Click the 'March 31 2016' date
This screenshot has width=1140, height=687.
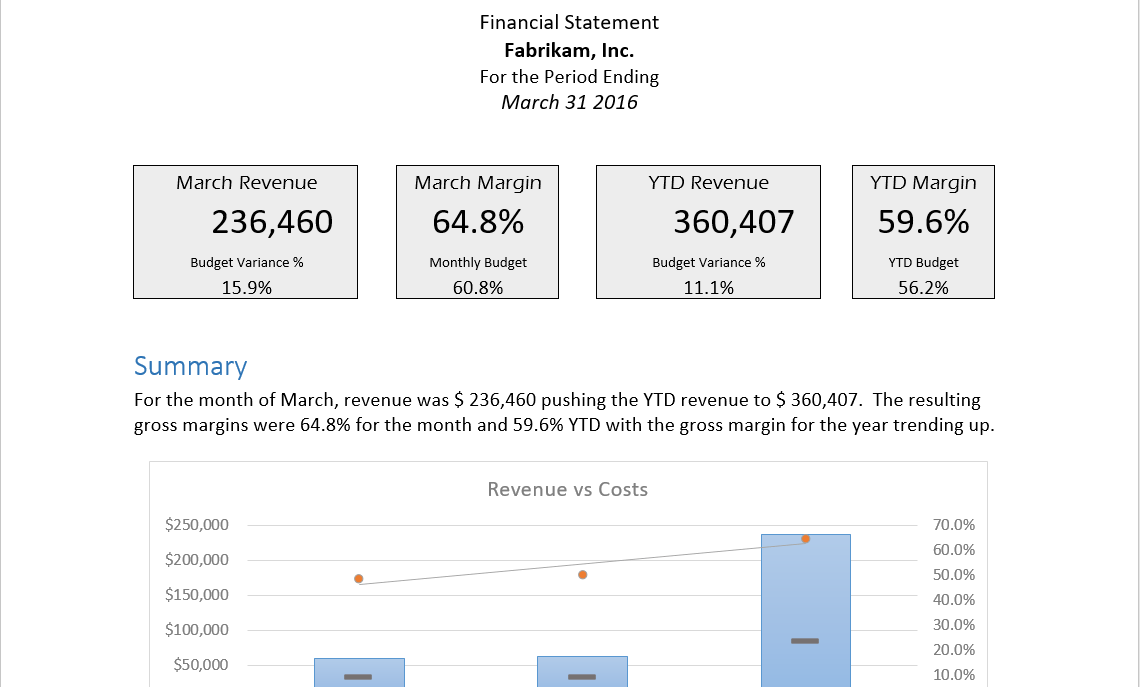(x=569, y=103)
